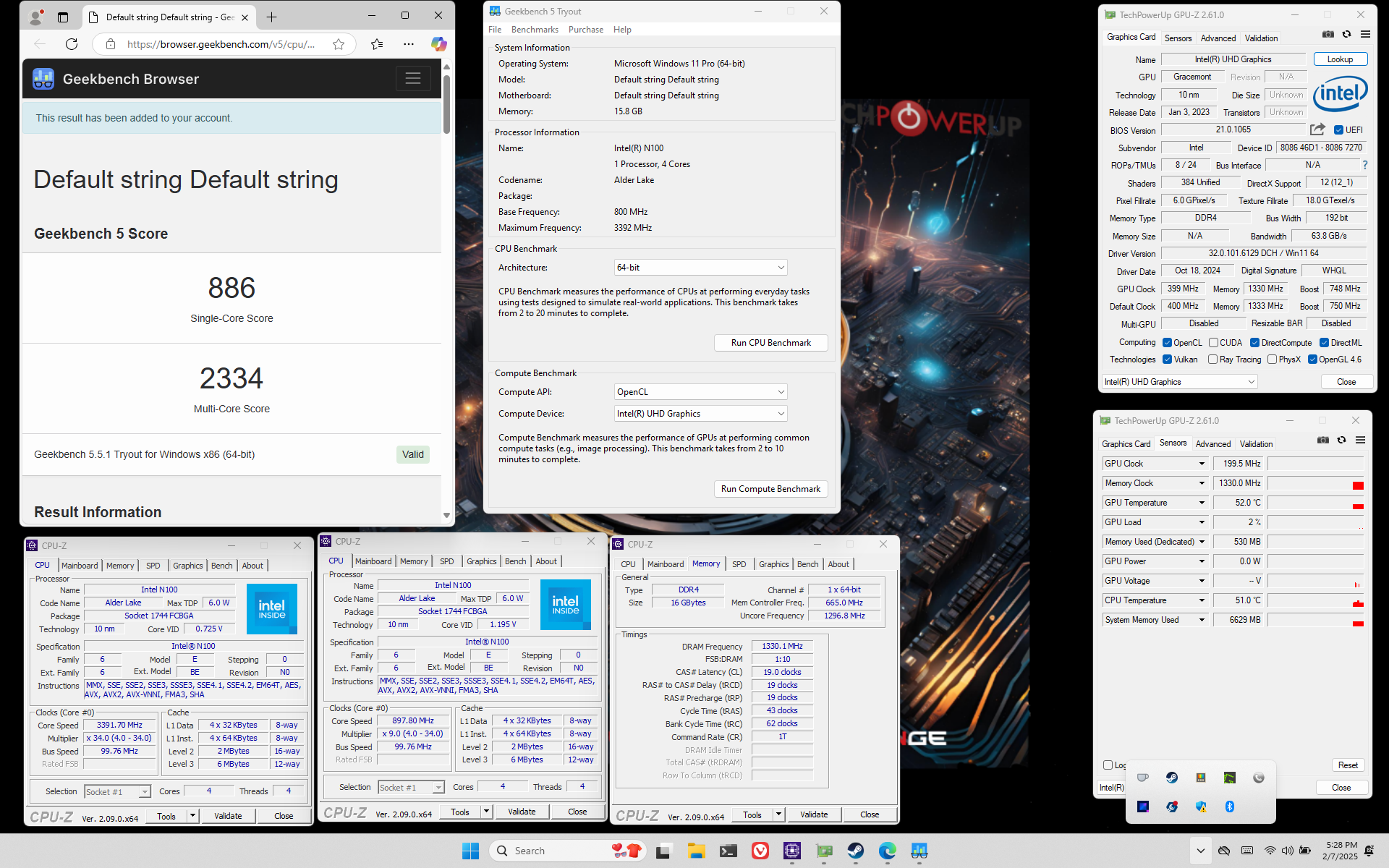Open Tools dropdown arrow in CPU-Z Memory window
The image size is (1389, 868).
point(779,814)
